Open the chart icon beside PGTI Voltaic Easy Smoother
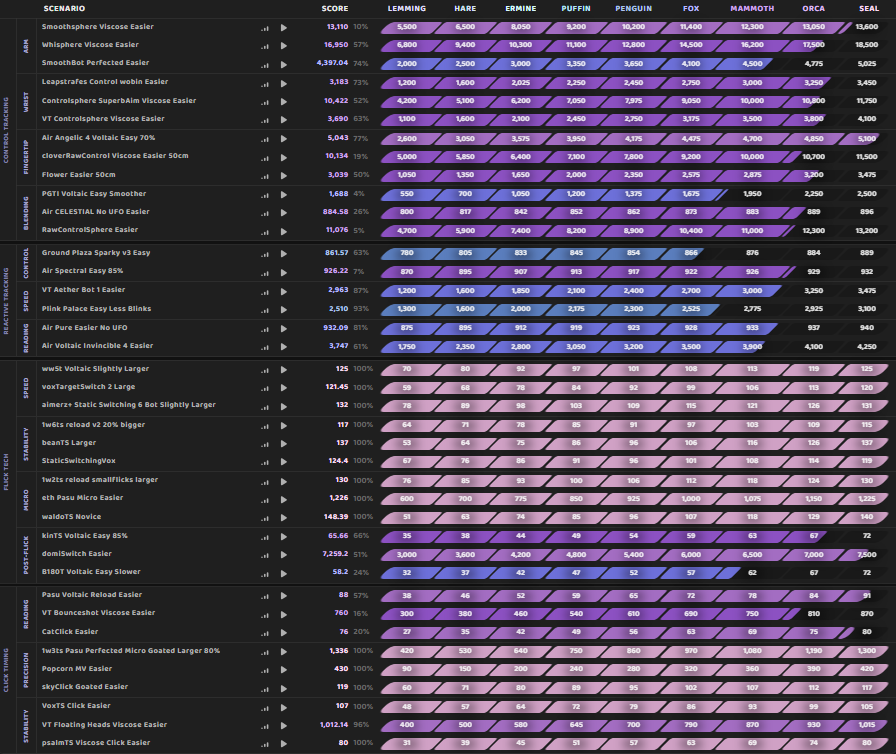The height and width of the screenshot is (754, 896). 265,195
